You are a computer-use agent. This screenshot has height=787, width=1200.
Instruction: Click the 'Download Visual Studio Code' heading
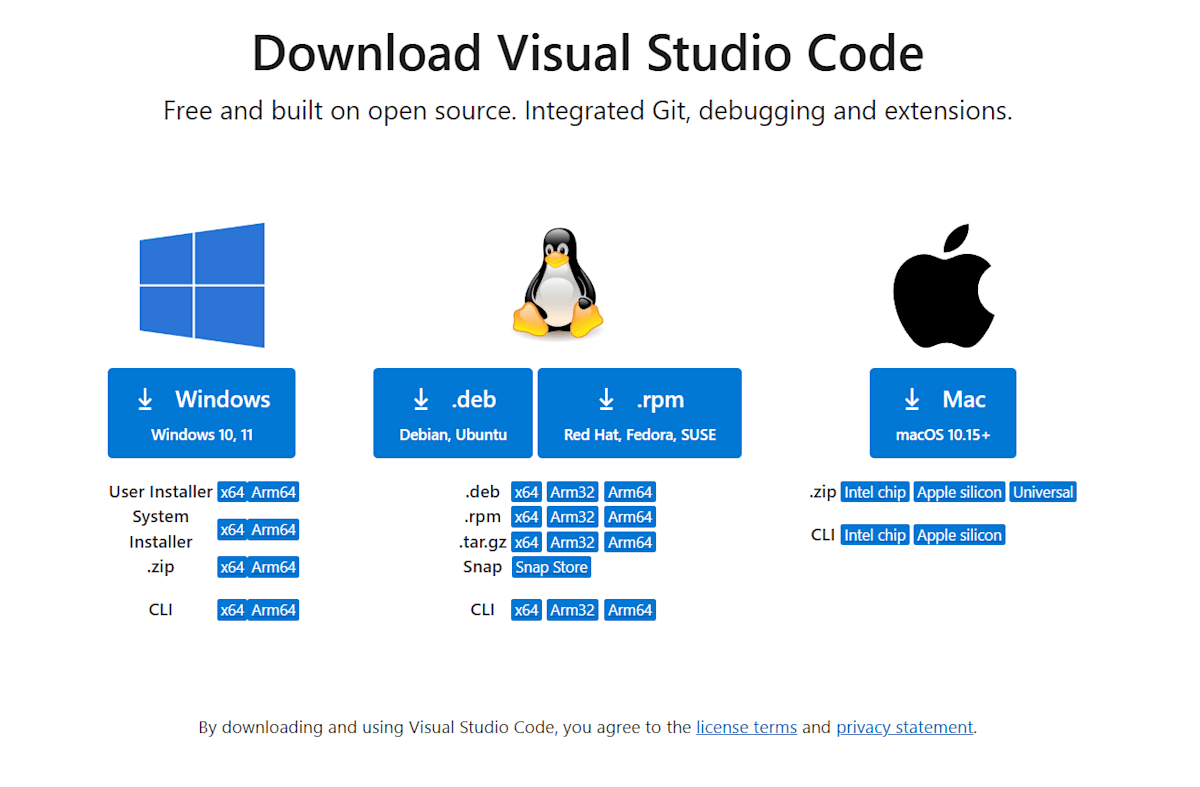point(588,53)
